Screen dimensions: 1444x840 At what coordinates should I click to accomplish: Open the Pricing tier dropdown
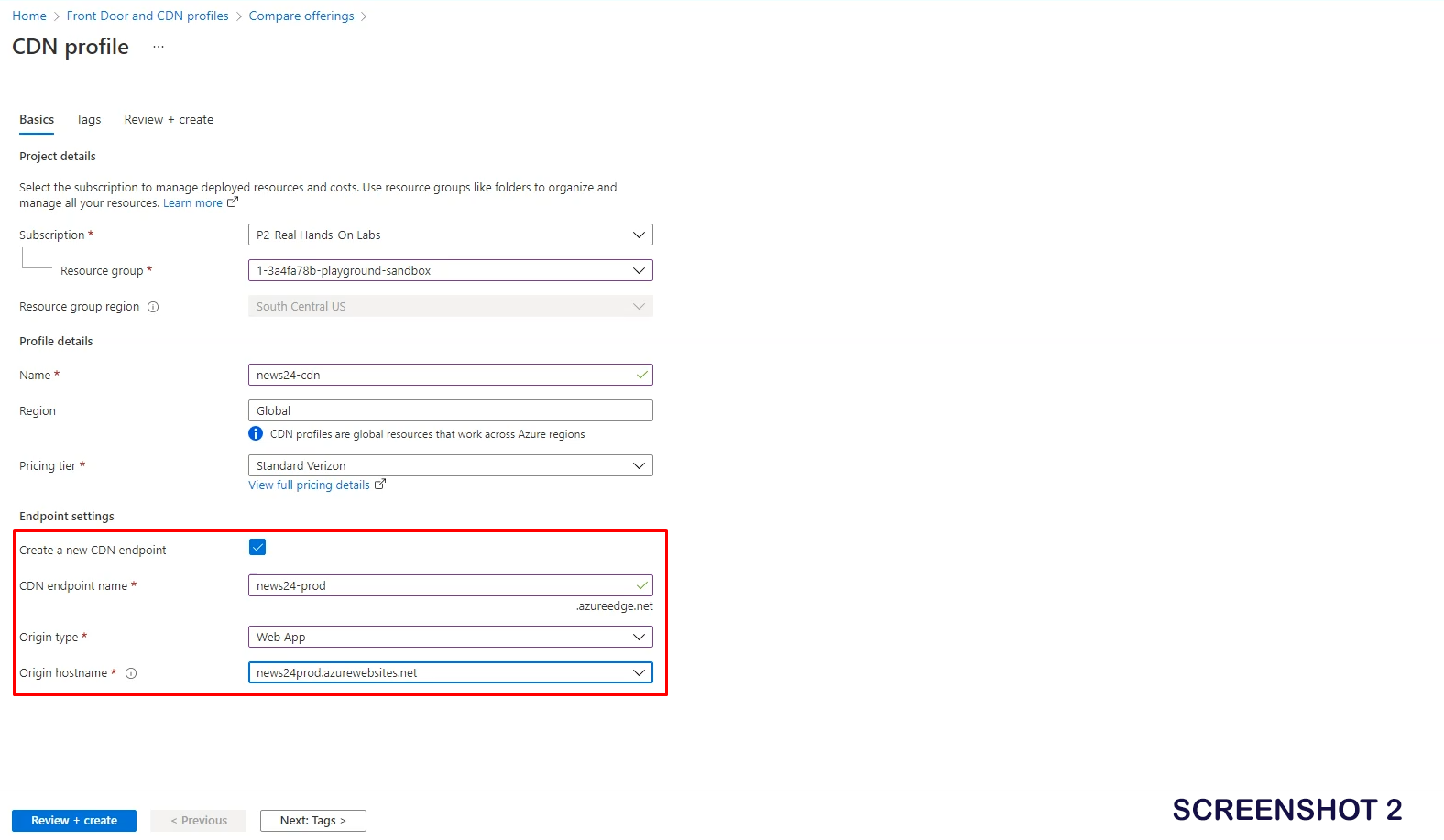(450, 465)
